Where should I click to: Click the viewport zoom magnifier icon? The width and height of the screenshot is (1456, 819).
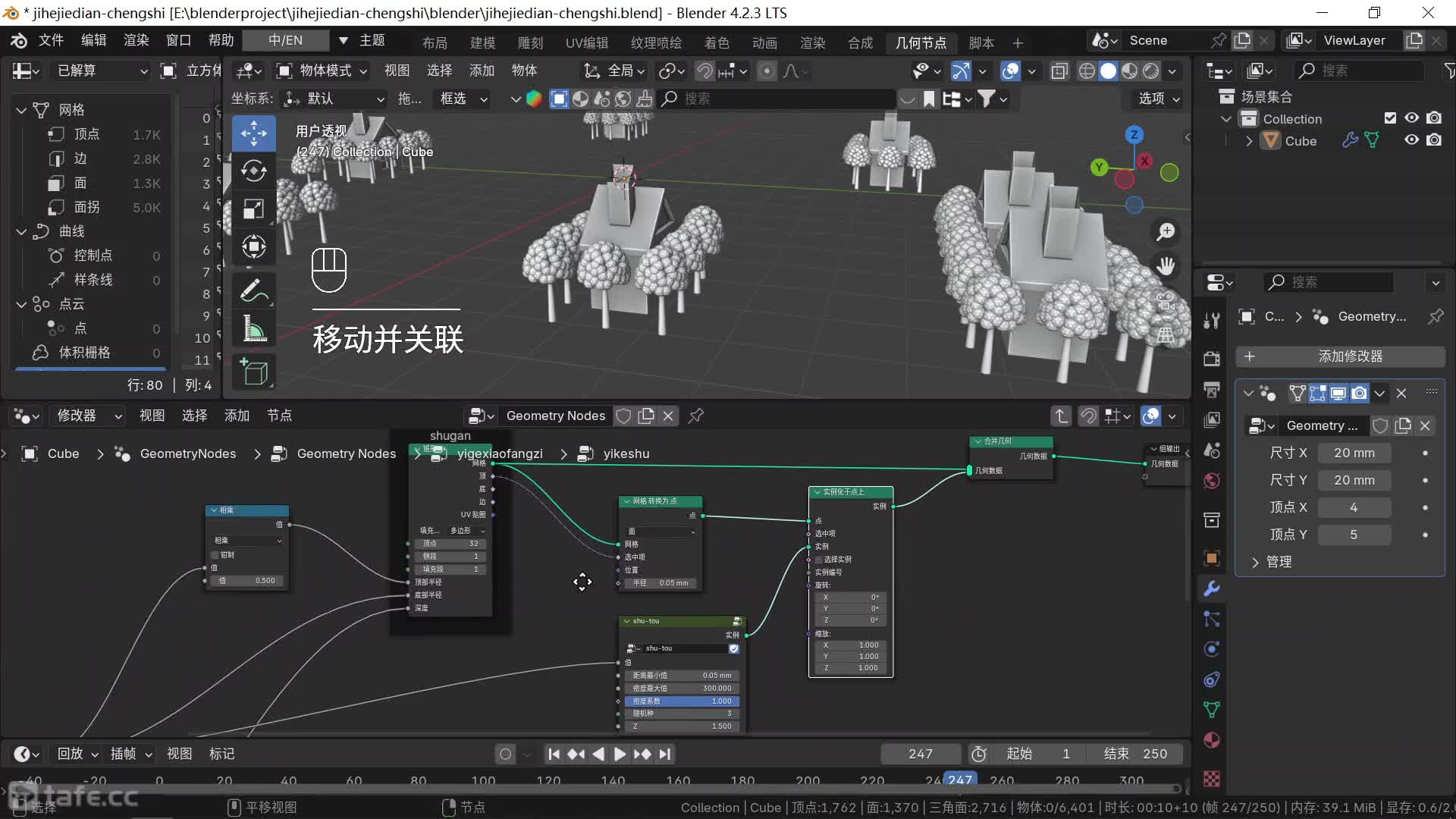tap(1166, 232)
